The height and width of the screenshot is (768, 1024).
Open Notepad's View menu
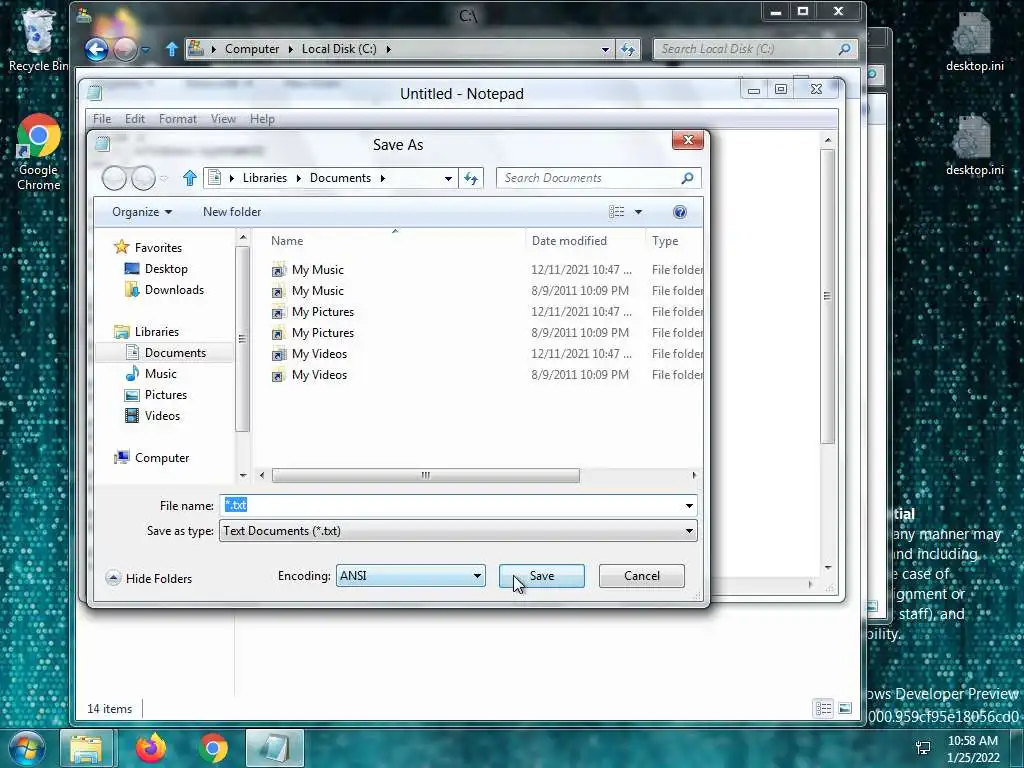click(x=223, y=119)
